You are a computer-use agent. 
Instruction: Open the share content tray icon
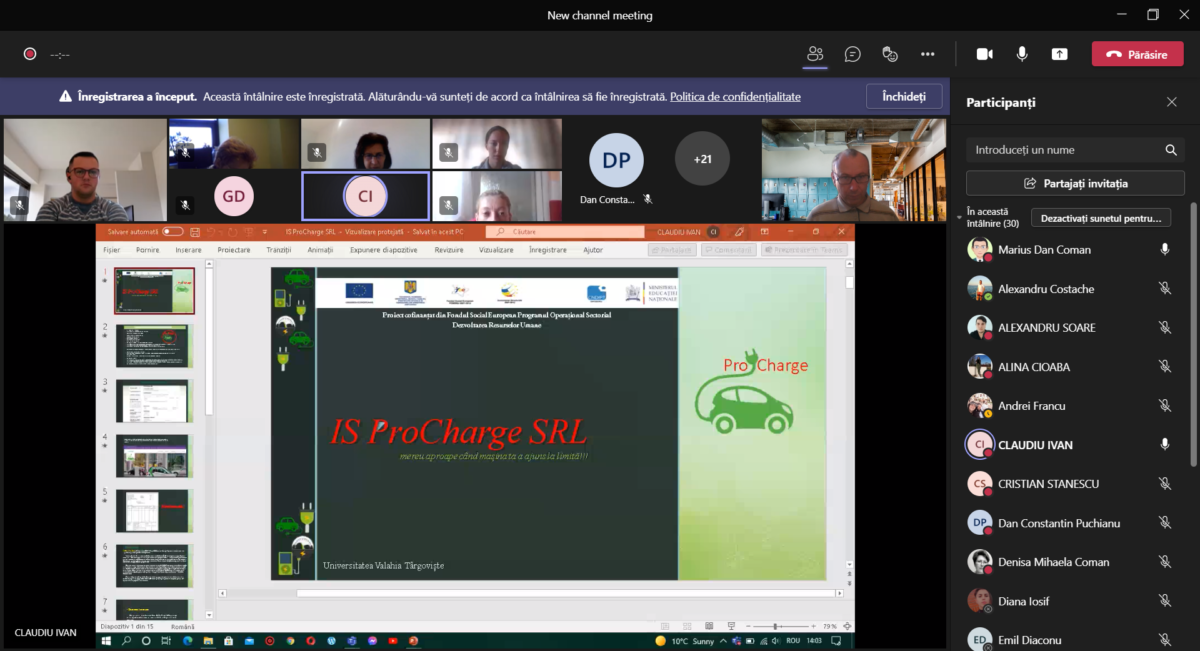(1059, 54)
